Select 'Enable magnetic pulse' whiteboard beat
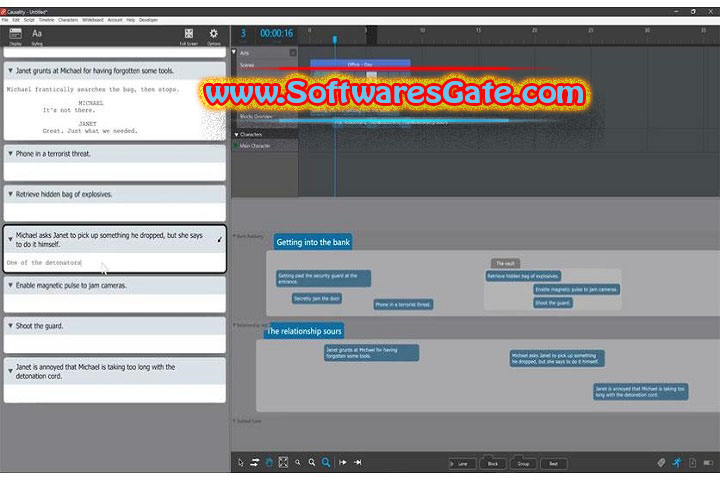 [576, 289]
